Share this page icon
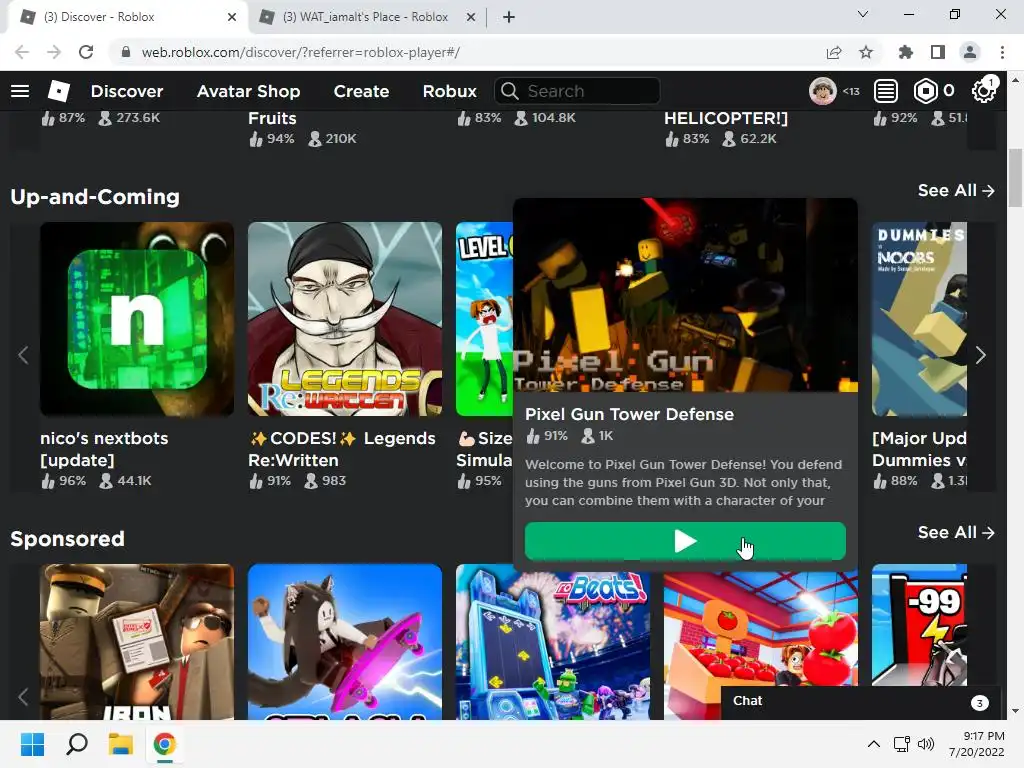1024x768 pixels. (834, 52)
